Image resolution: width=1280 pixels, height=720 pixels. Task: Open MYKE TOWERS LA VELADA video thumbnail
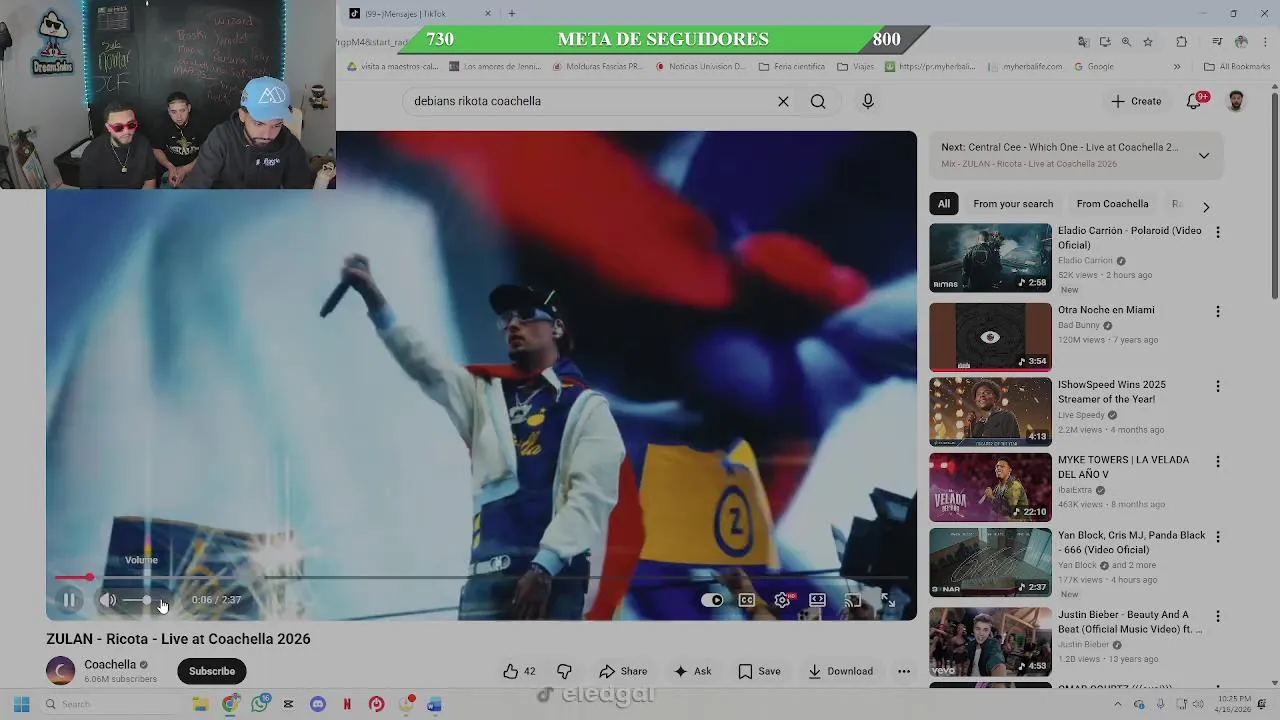pyautogui.click(x=990, y=487)
